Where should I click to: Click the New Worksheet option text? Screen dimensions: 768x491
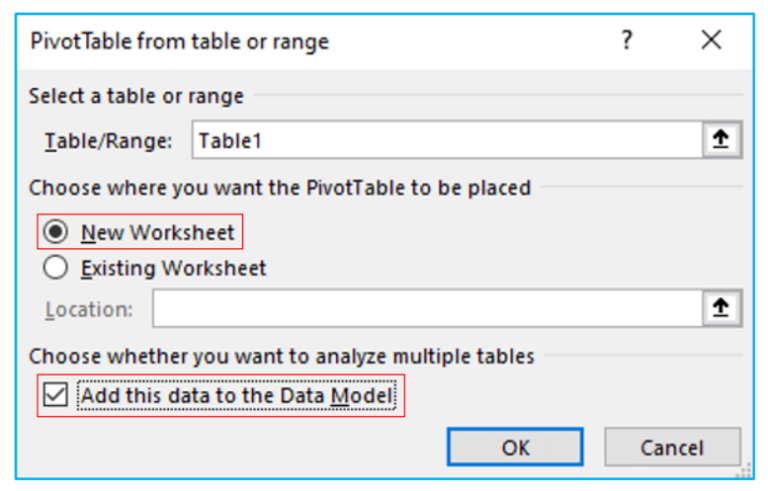point(158,232)
